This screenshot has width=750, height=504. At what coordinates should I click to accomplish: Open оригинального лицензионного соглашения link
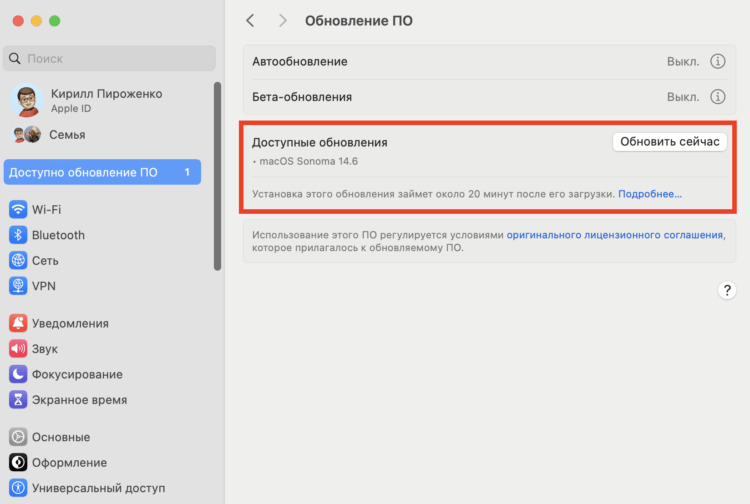pyautogui.click(x=615, y=235)
